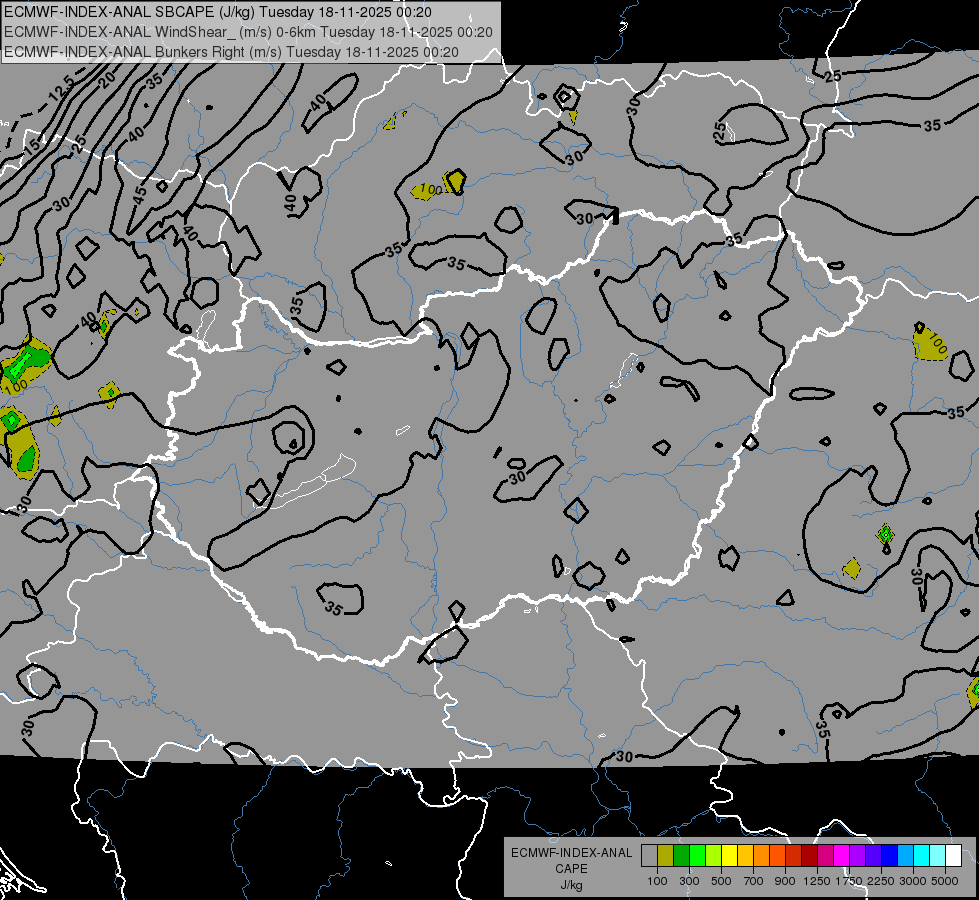Click the bright green swatch above 300

tap(697, 856)
